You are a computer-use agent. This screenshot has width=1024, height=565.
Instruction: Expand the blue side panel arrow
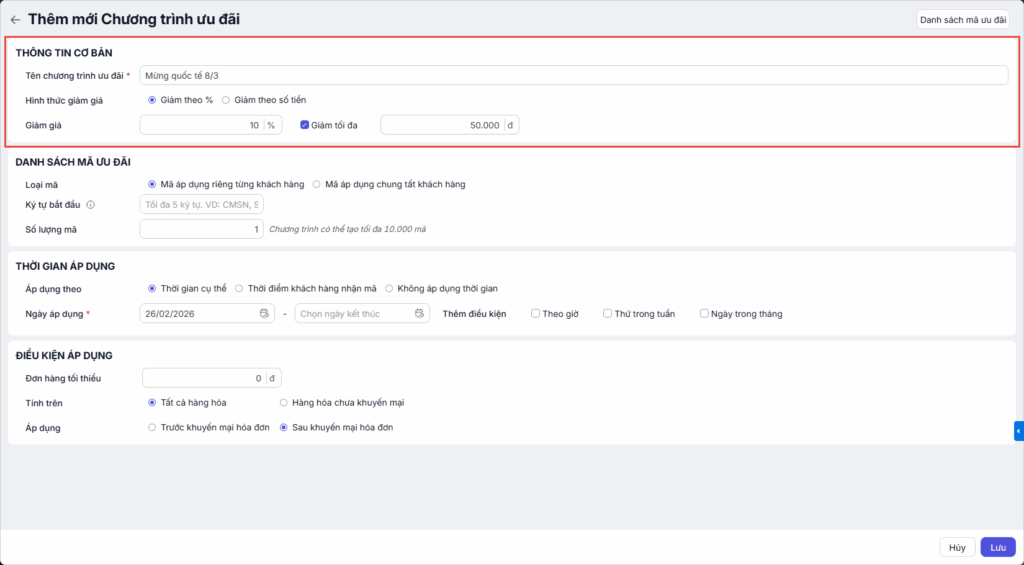pos(1018,431)
